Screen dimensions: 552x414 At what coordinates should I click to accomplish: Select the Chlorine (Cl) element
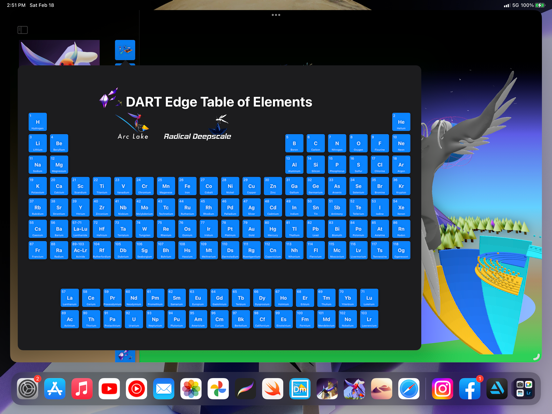(380, 165)
